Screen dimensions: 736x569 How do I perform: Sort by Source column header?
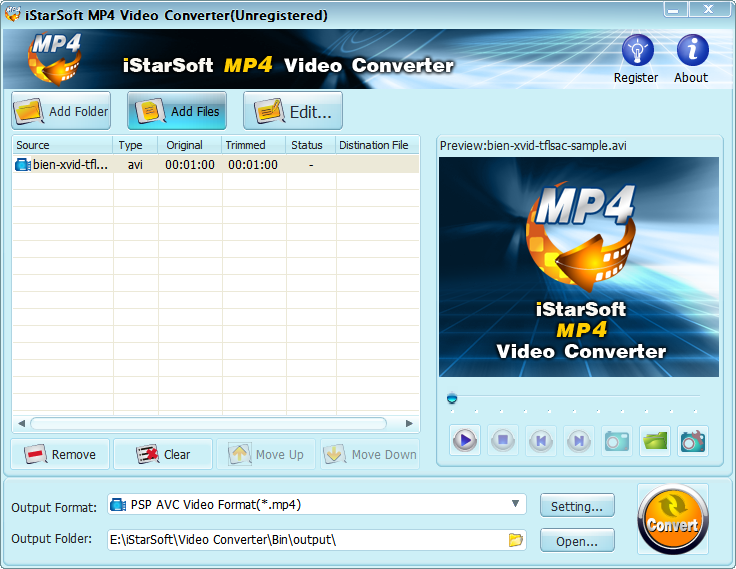pyautogui.click(x=63, y=145)
